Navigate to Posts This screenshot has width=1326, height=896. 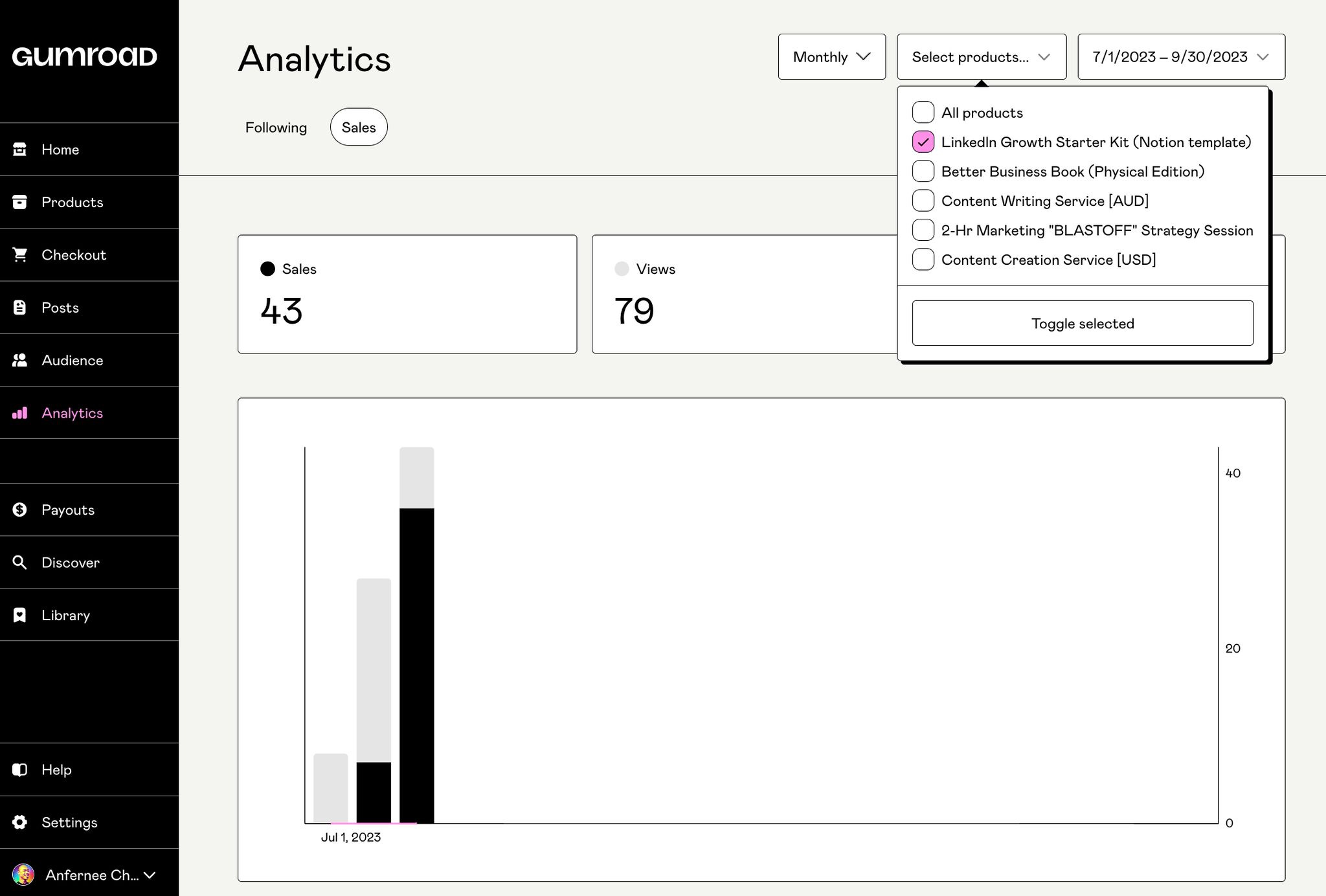point(89,308)
